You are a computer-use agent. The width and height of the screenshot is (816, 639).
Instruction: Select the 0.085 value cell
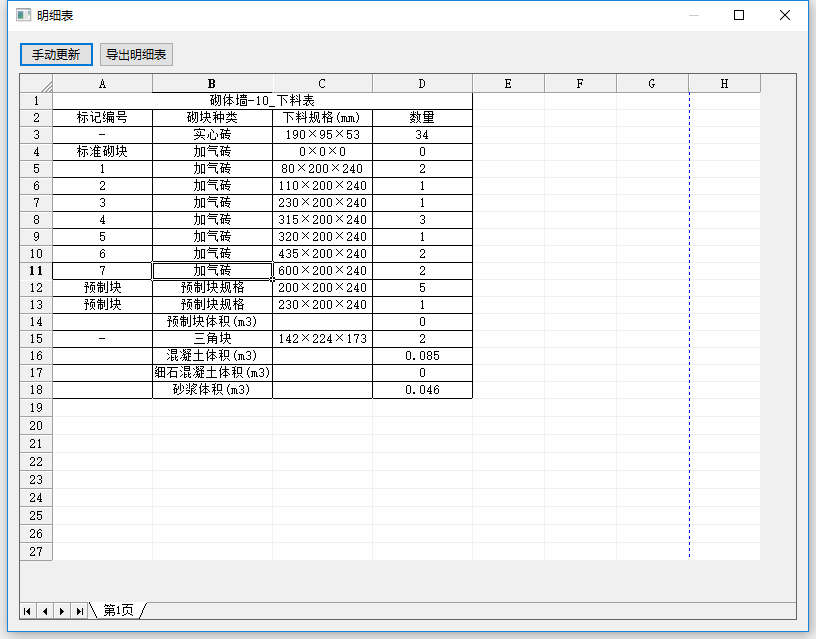(x=422, y=356)
